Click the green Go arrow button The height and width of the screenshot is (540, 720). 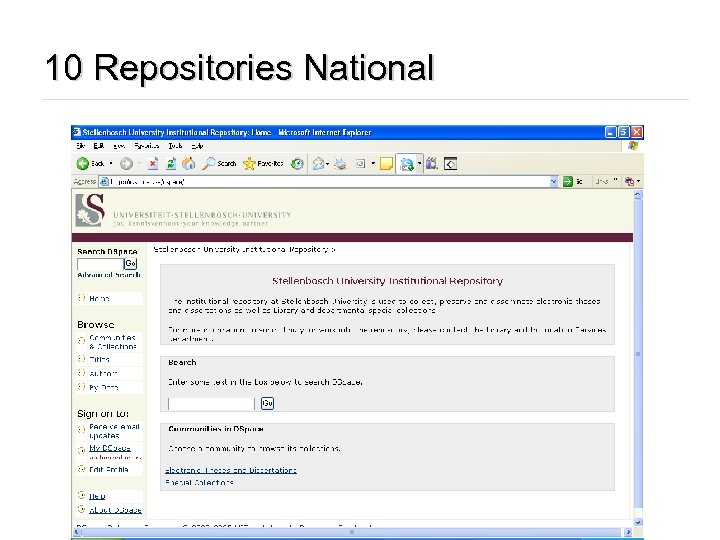(568, 182)
